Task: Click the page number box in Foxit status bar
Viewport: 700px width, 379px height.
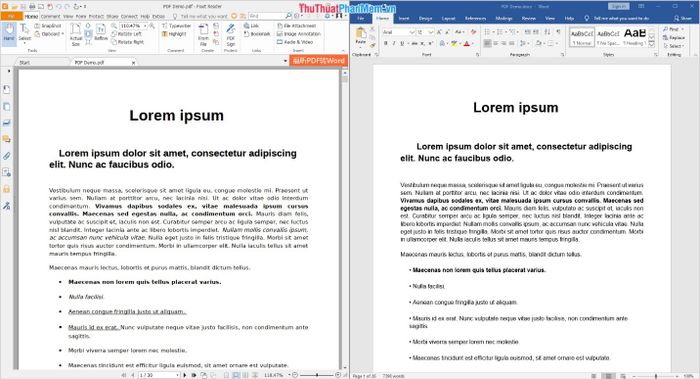Action: coord(158,375)
